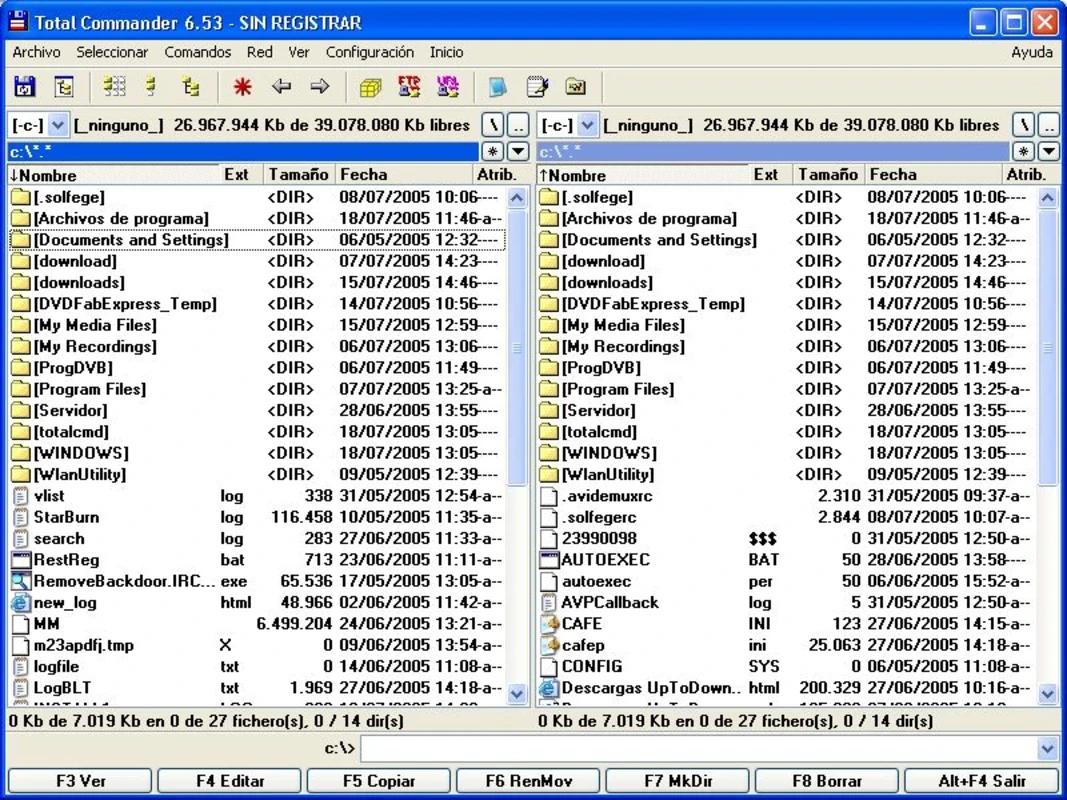Open the left panel directory history arrow
The height and width of the screenshot is (800, 1067).
tap(518, 152)
